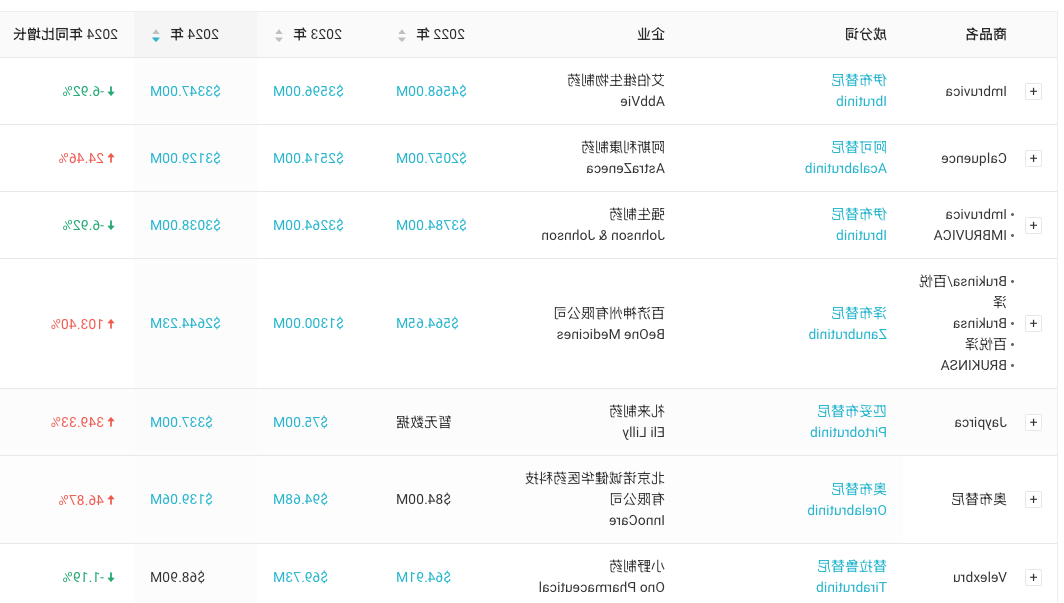Click the $139.06M sales value
Image resolution: width=1064 pixels, height=603 pixels.
(181, 500)
